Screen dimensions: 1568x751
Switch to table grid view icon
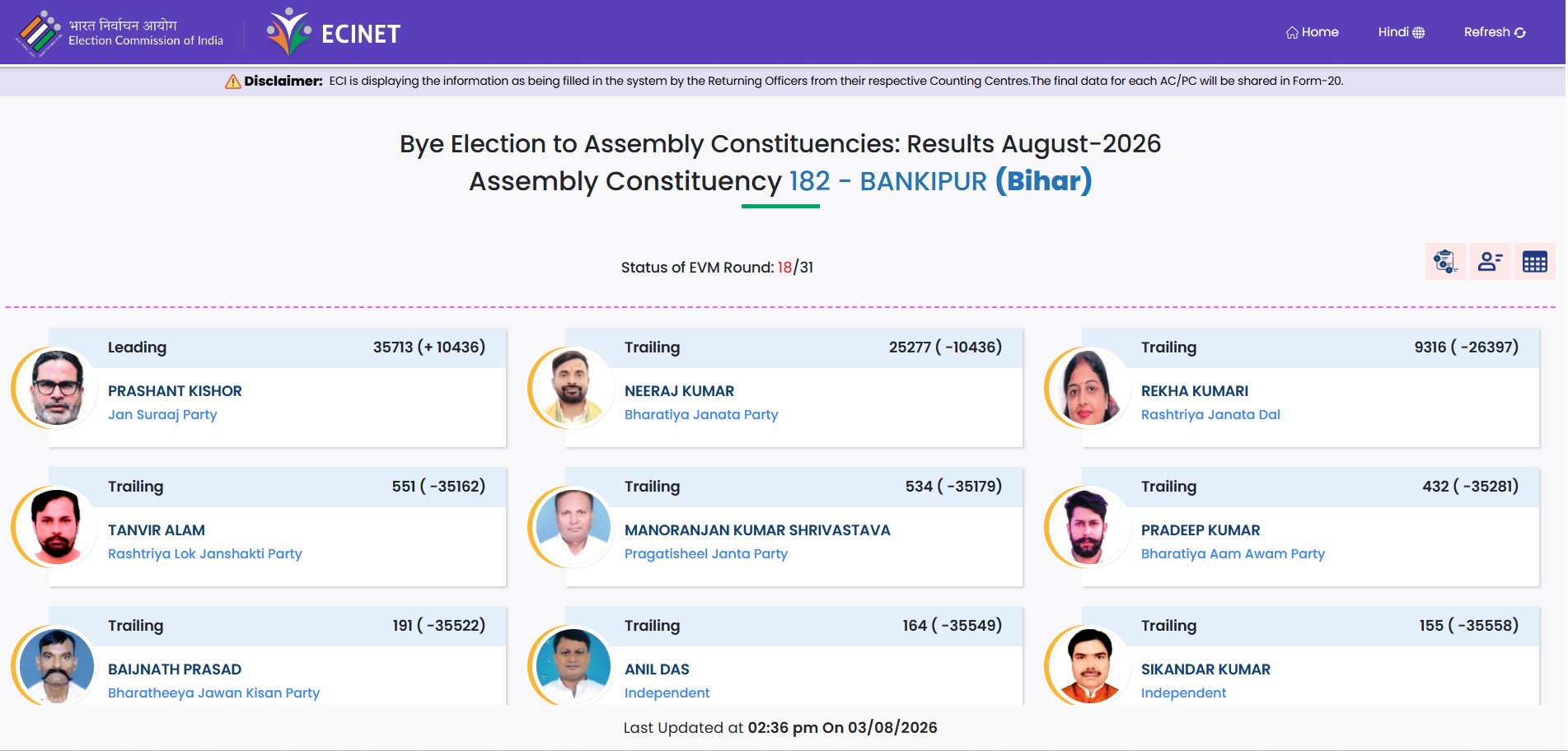[x=1534, y=262]
